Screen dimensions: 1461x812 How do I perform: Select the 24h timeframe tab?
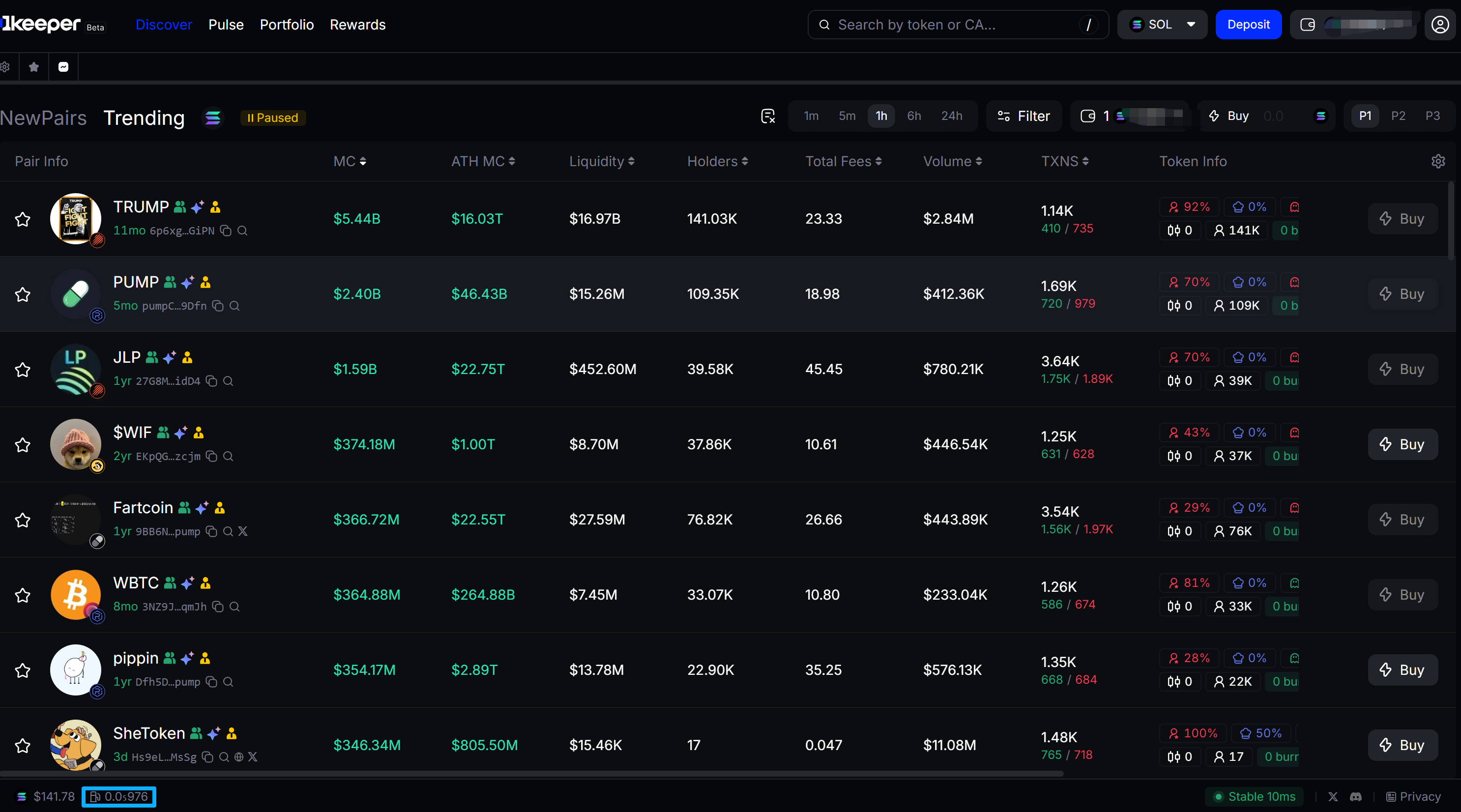click(x=951, y=116)
